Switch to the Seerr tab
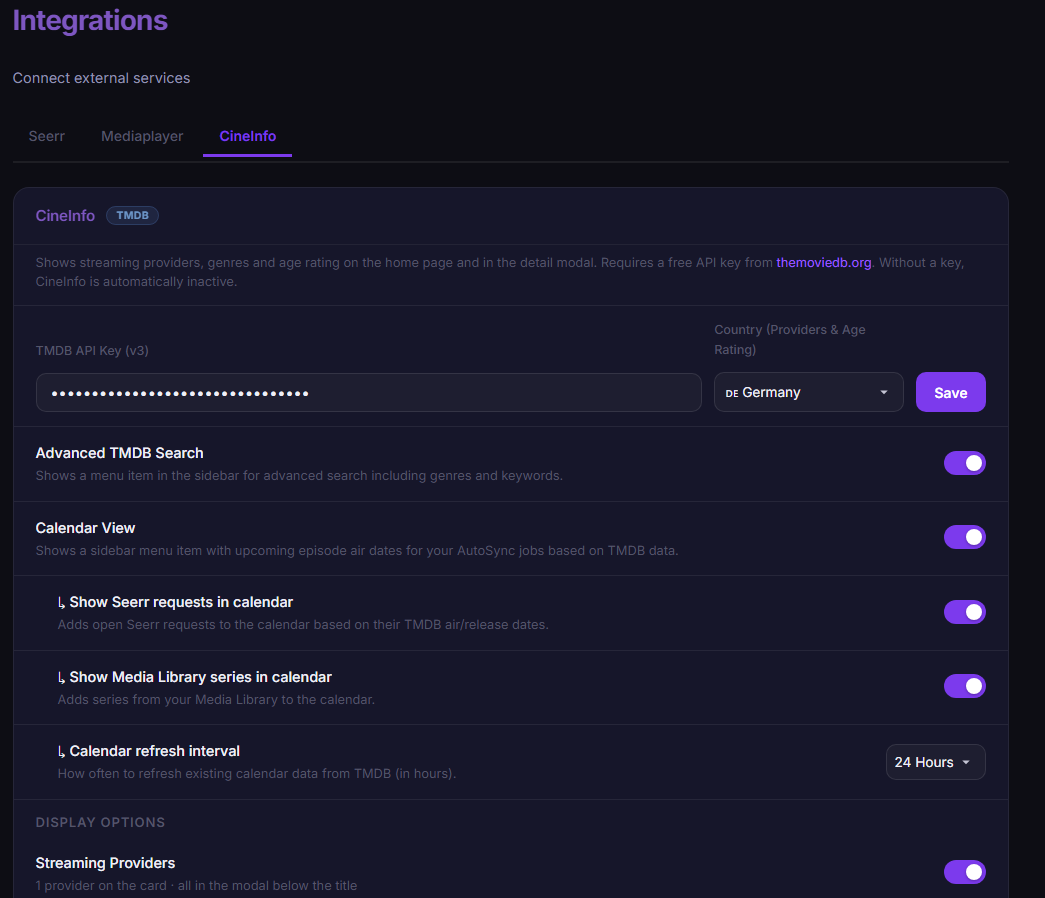The image size is (1045, 898). point(47,136)
